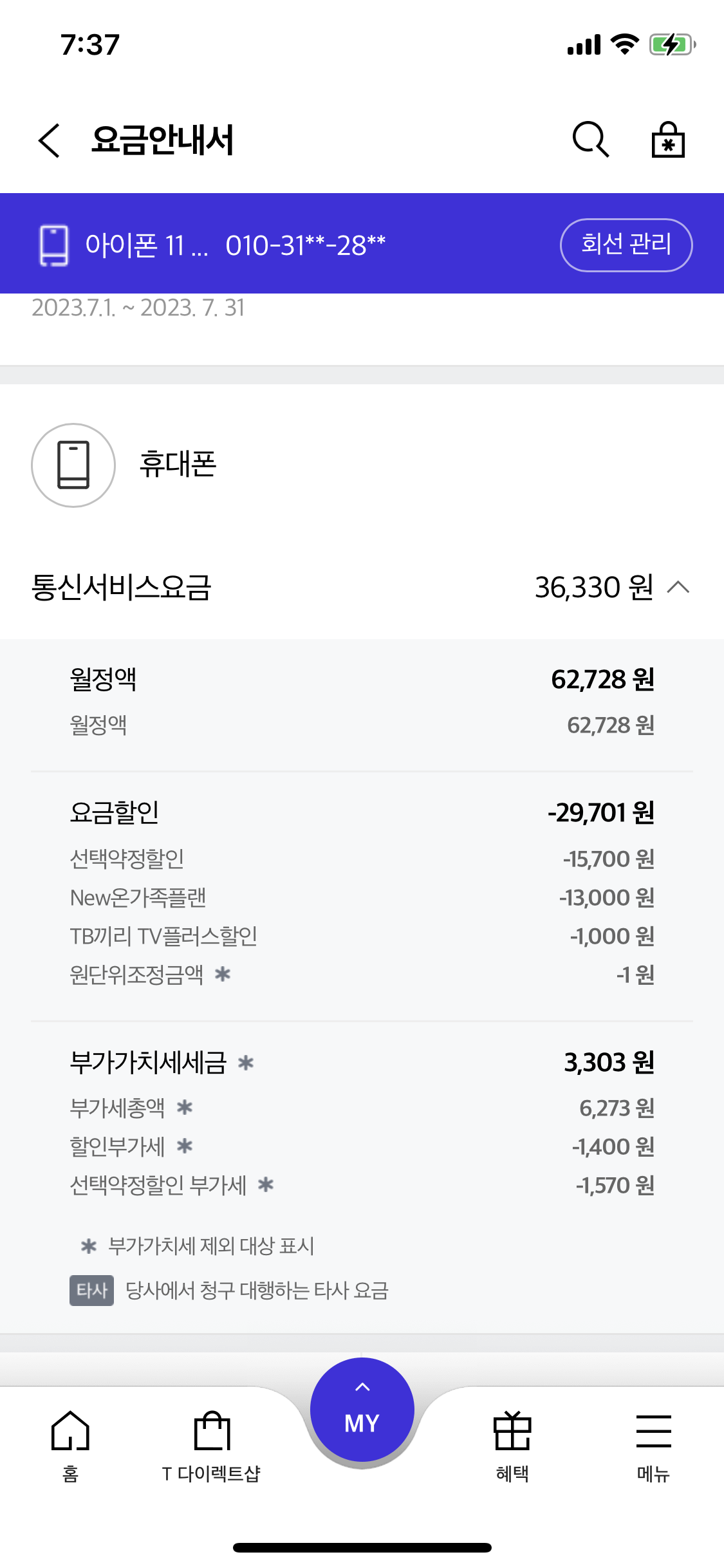Tap the 요금안내서 page title

point(162,140)
